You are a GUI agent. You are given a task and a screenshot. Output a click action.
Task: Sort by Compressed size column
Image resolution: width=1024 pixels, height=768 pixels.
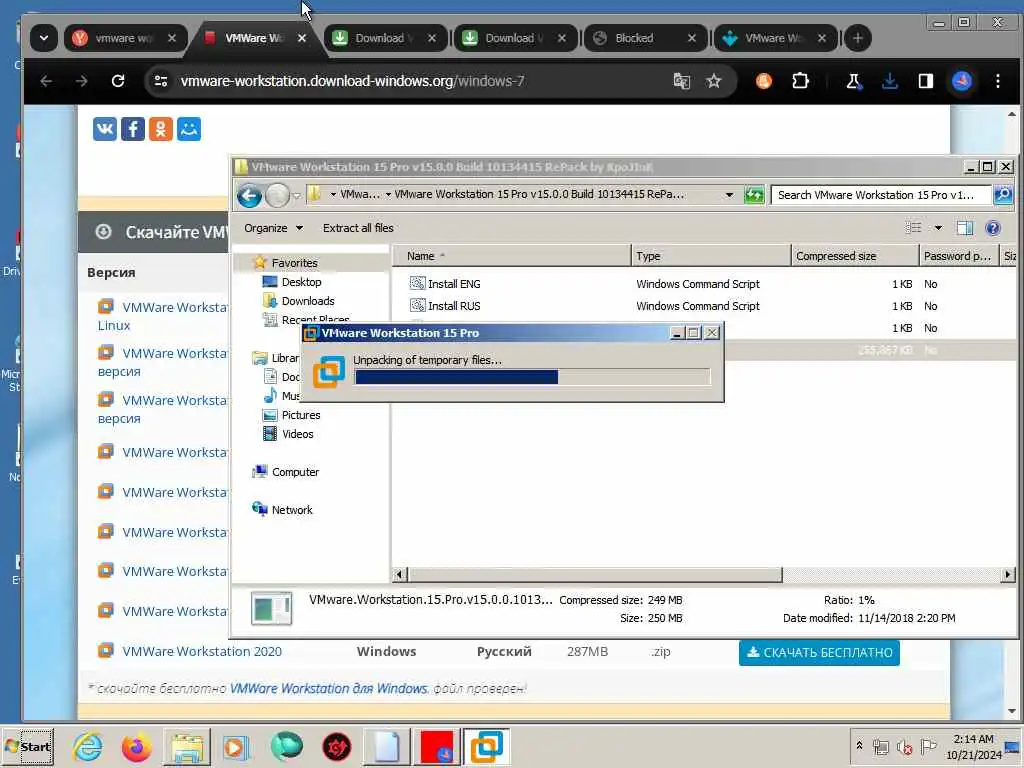point(854,256)
